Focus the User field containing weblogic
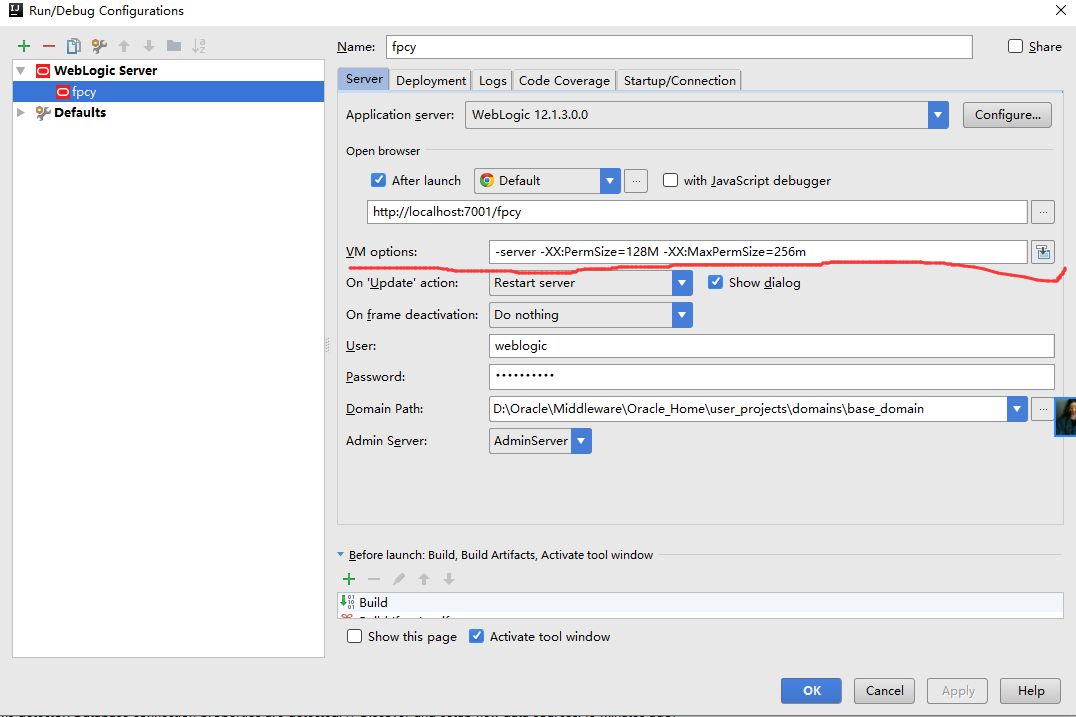The width and height of the screenshot is (1076, 717). pos(771,346)
